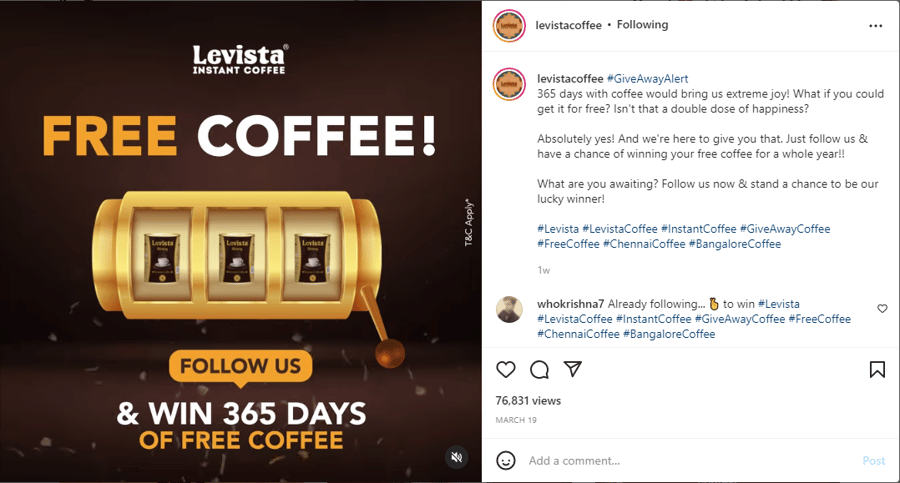Focus the Add a comment field
900x483 pixels.
(689, 461)
